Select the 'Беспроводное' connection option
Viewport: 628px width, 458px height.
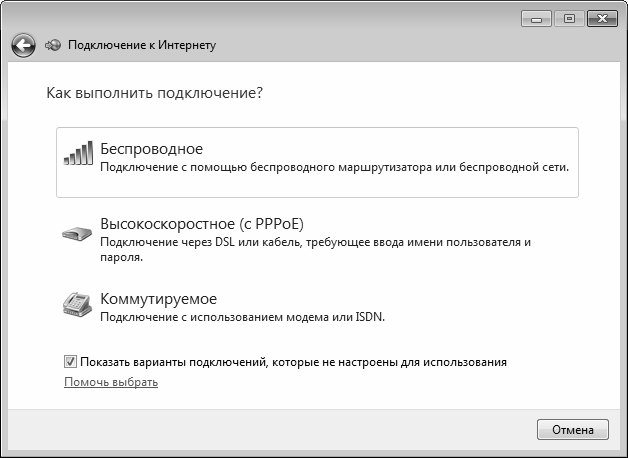click(152, 149)
